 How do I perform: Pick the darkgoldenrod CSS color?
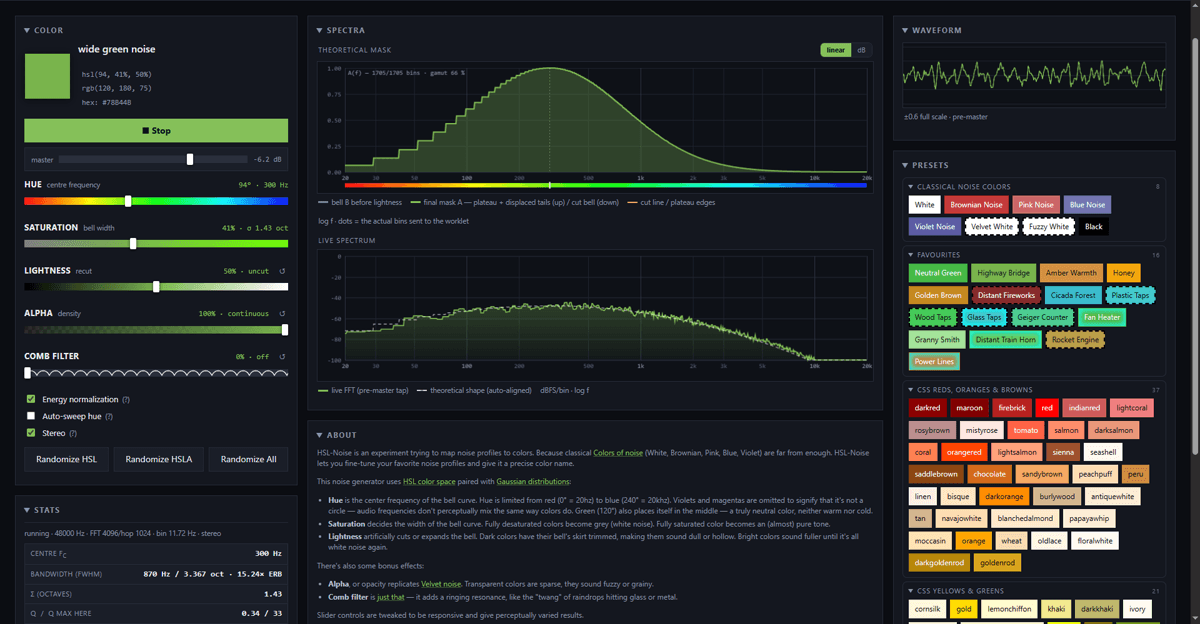[x=939, y=563]
